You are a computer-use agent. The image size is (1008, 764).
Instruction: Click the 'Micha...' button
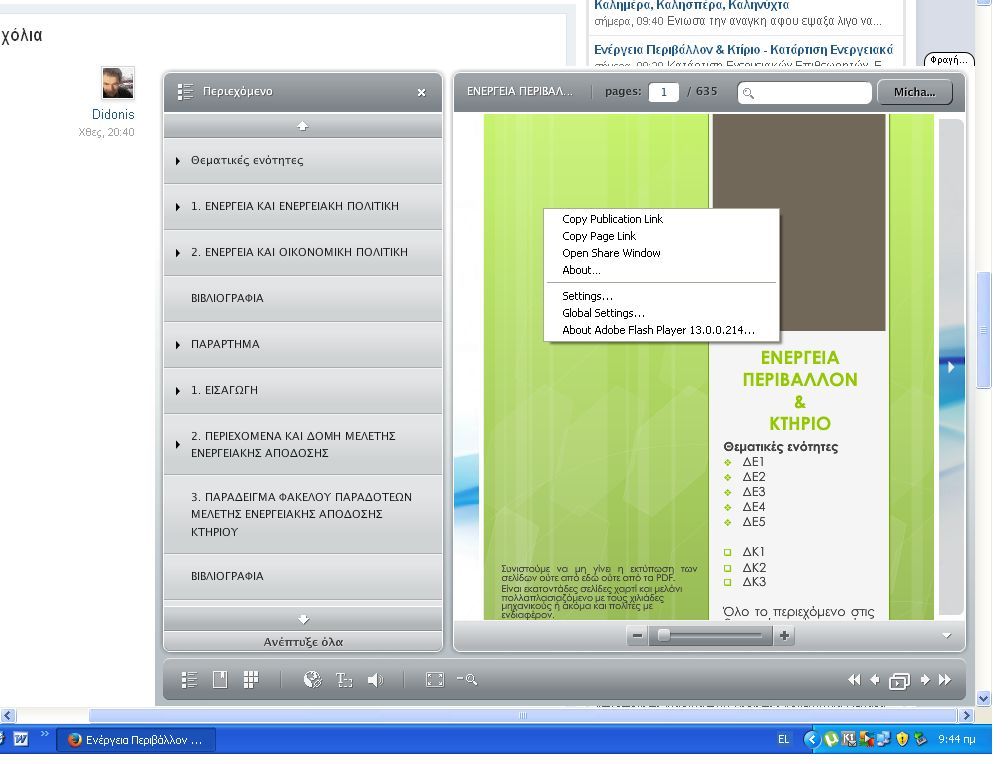coord(914,92)
